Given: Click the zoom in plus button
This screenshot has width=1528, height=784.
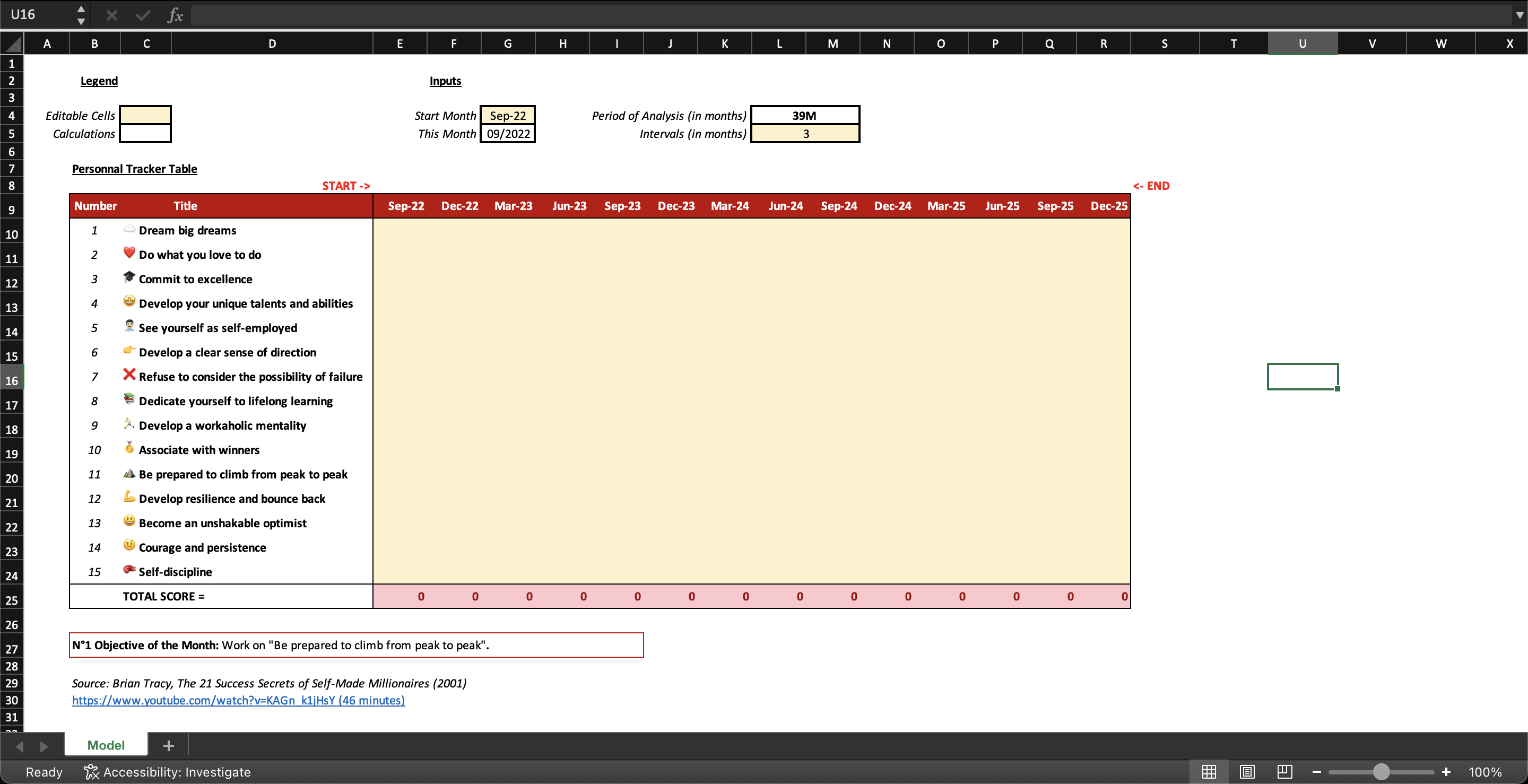Looking at the screenshot, I should click(x=1446, y=772).
